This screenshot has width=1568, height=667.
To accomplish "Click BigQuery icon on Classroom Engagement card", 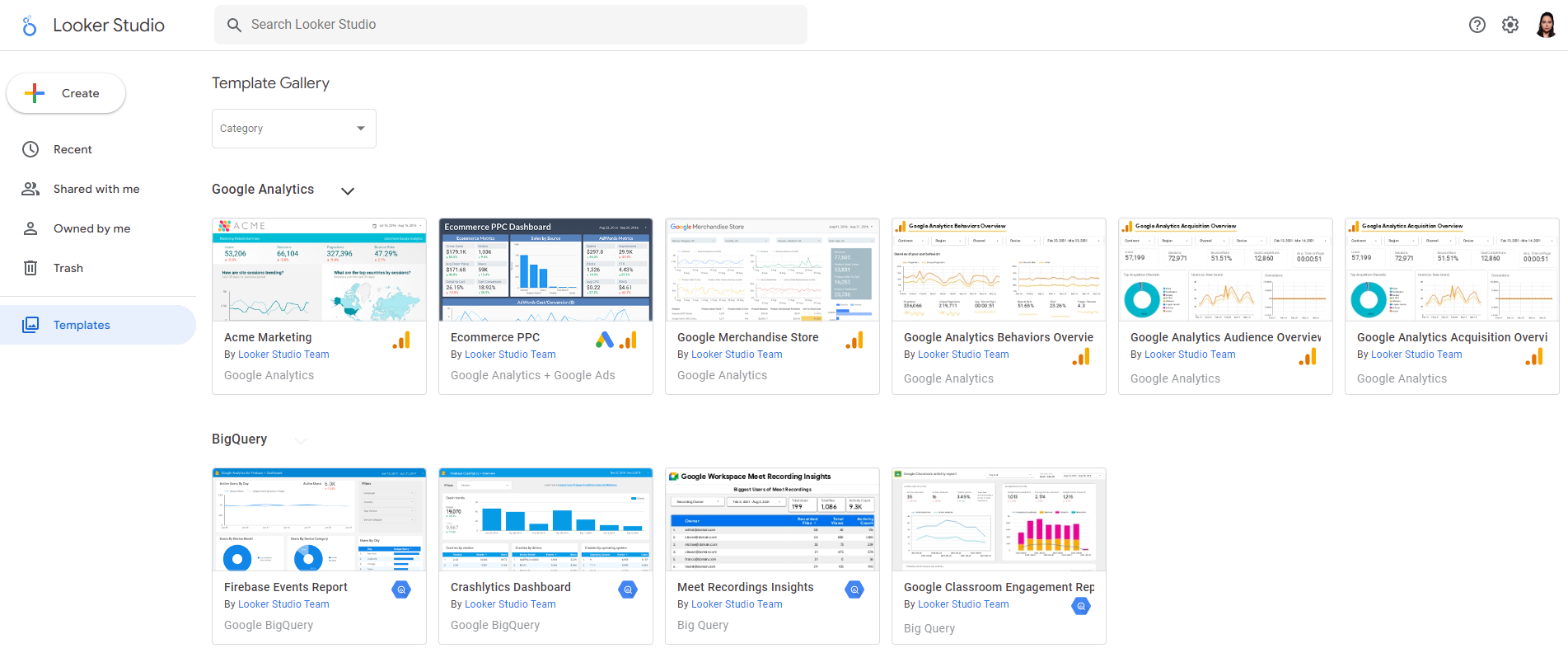I will tap(1081, 606).
